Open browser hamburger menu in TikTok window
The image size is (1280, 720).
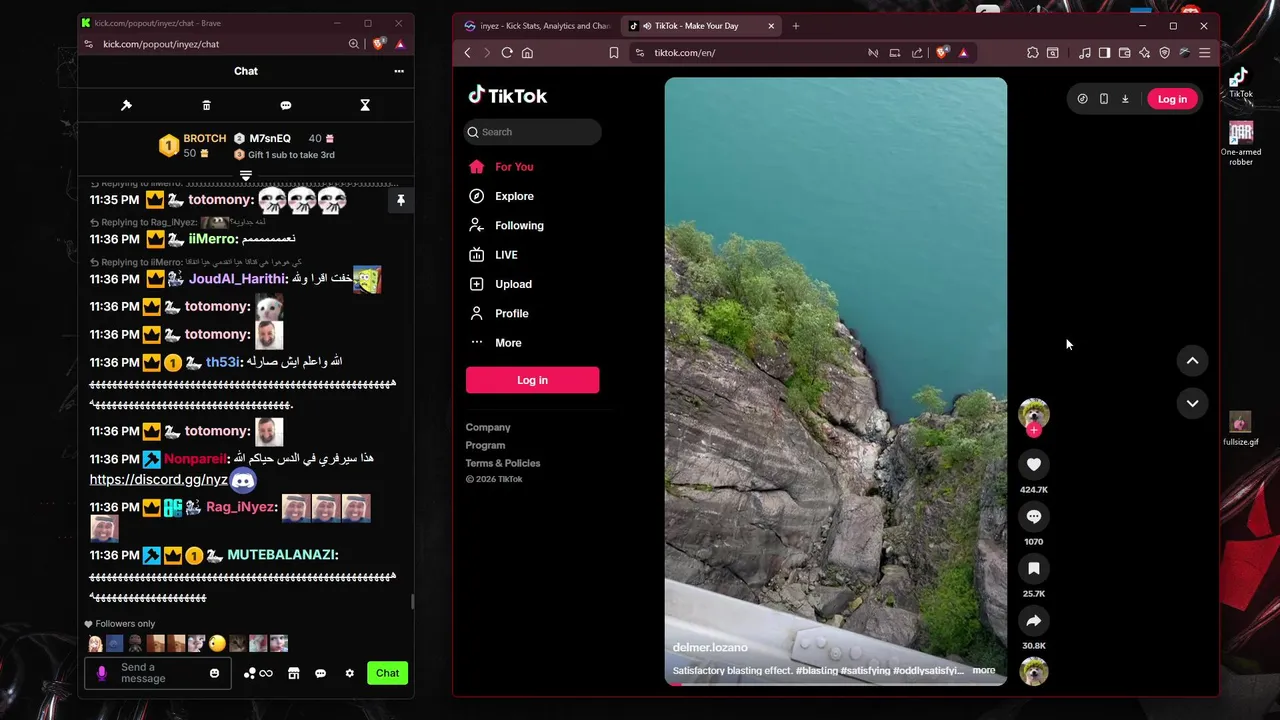(x=1204, y=53)
